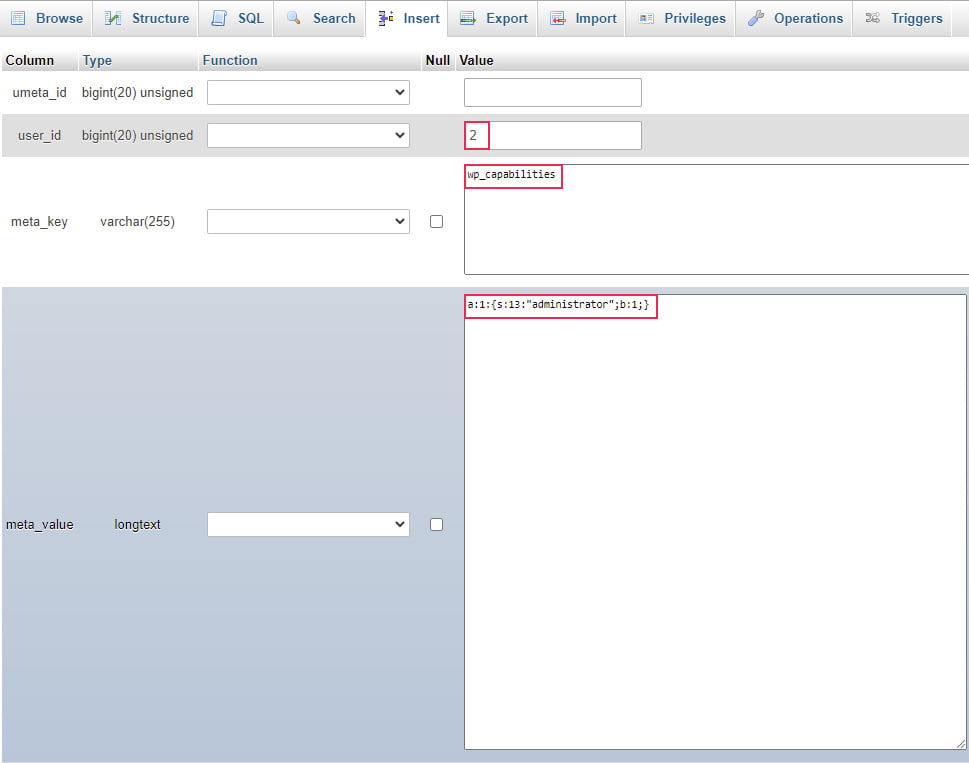This screenshot has height=763, width=969.
Task: Switch to the Operations tab
Action: 794,19
